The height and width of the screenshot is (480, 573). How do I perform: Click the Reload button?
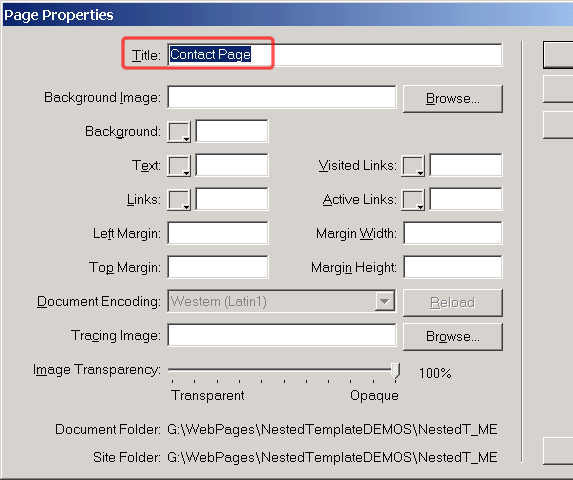453,302
